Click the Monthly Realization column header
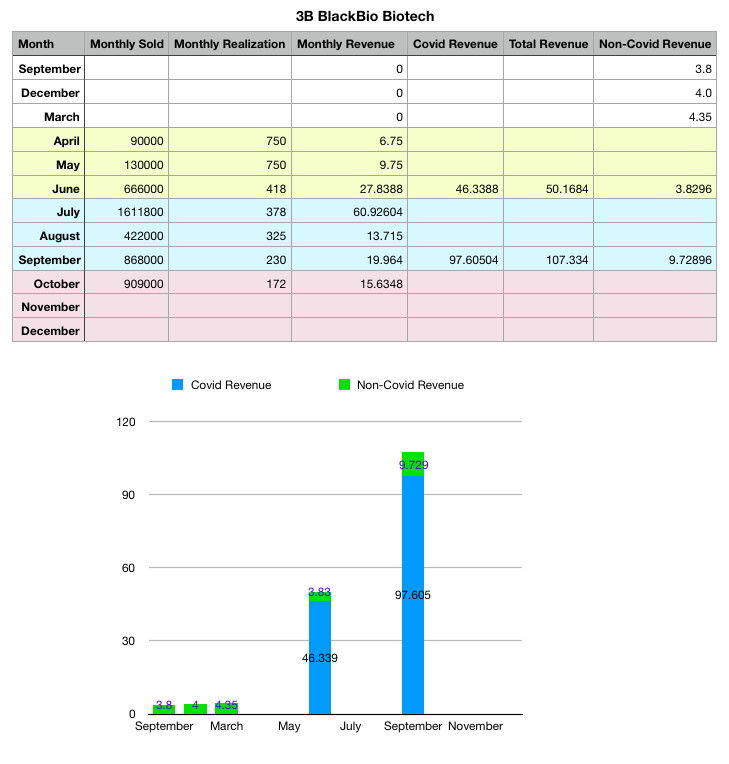The height and width of the screenshot is (764, 729). coord(229,44)
